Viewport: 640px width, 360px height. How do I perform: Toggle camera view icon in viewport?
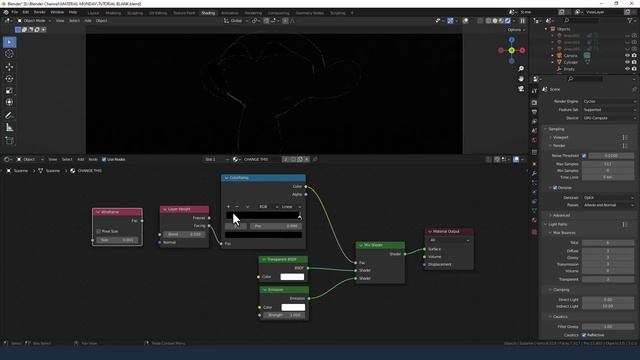click(521, 89)
